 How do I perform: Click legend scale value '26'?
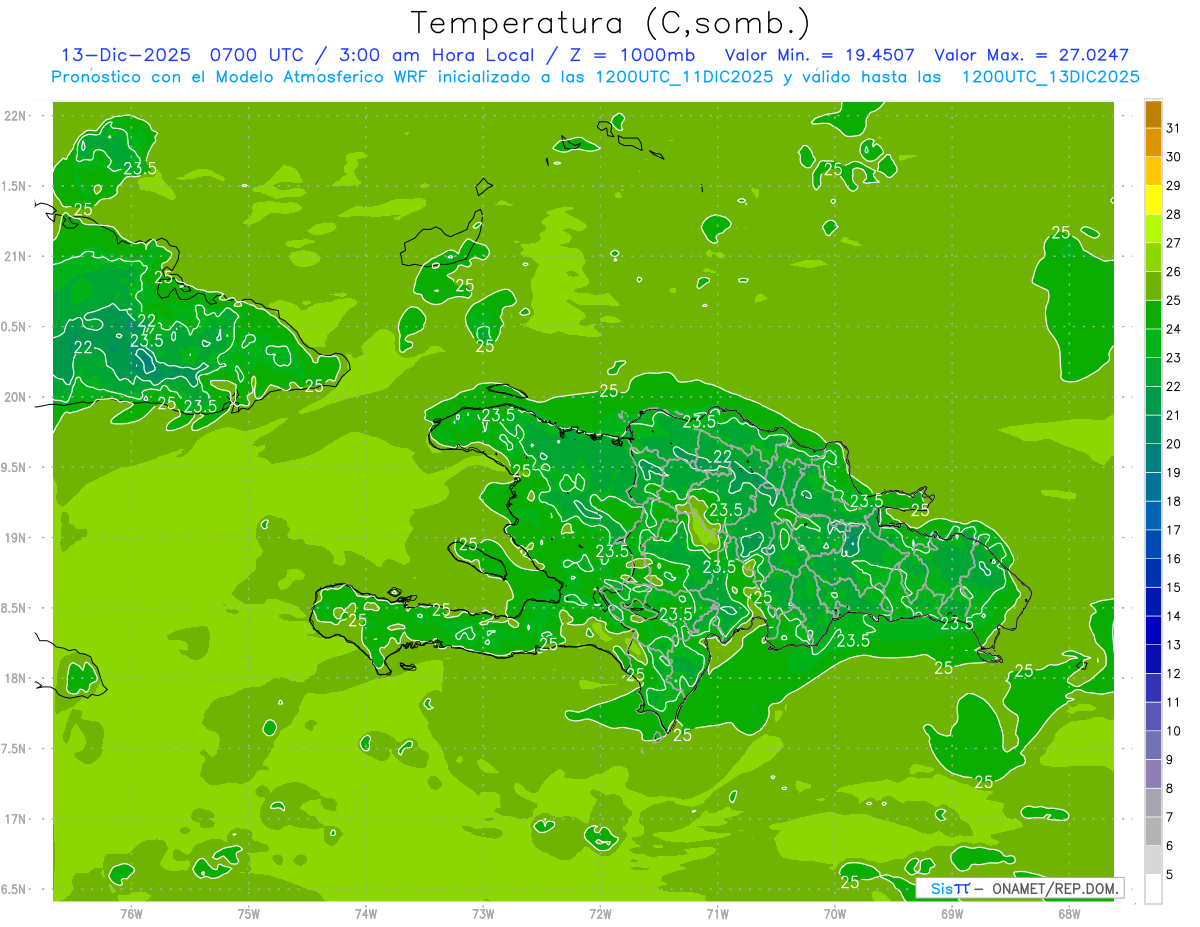click(1174, 272)
